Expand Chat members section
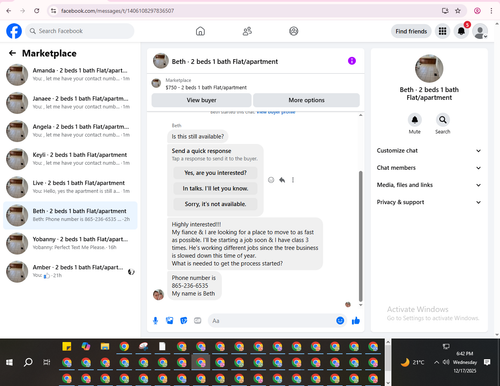 pyautogui.click(x=429, y=168)
